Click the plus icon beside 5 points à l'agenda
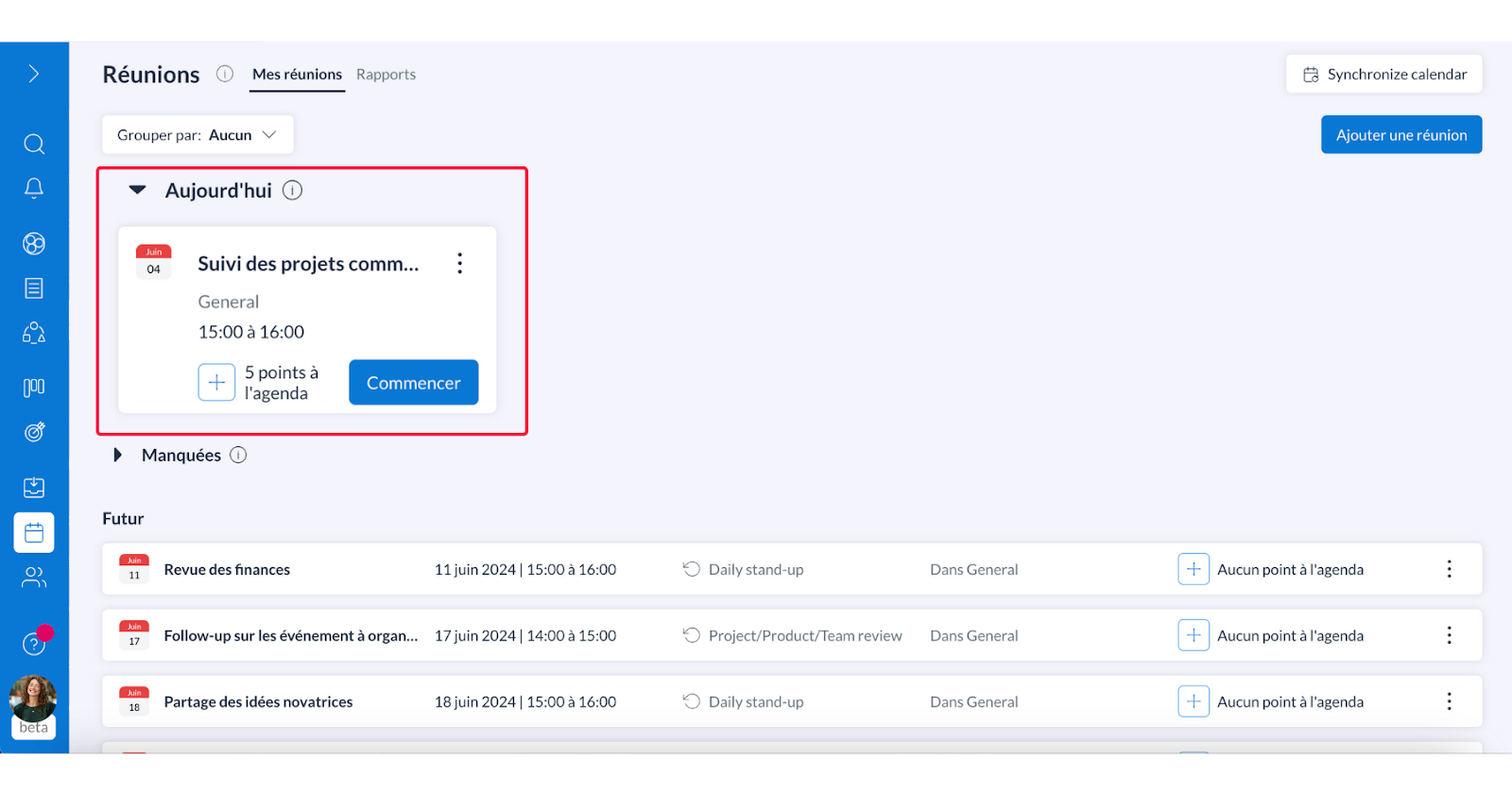Viewport: 1512px width, 795px height. click(x=216, y=382)
